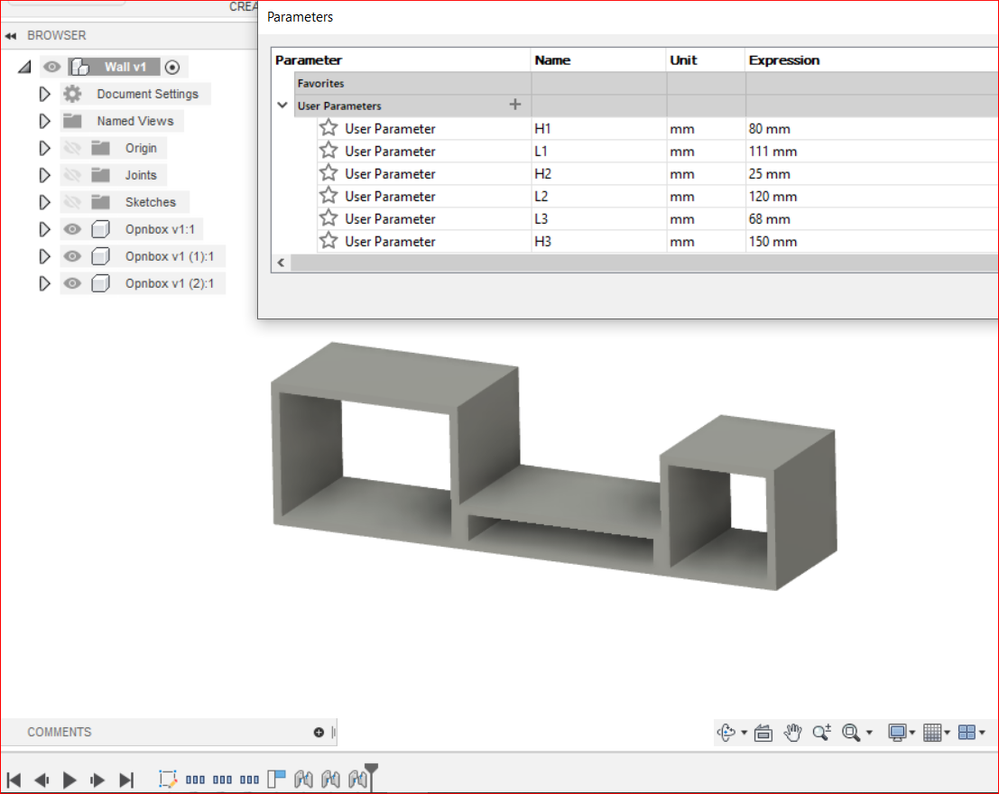Click the Wall v1 component icon
Image resolution: width=999 pixels, height=794 pixels.
pyautogui.click(x=80, y=66)
